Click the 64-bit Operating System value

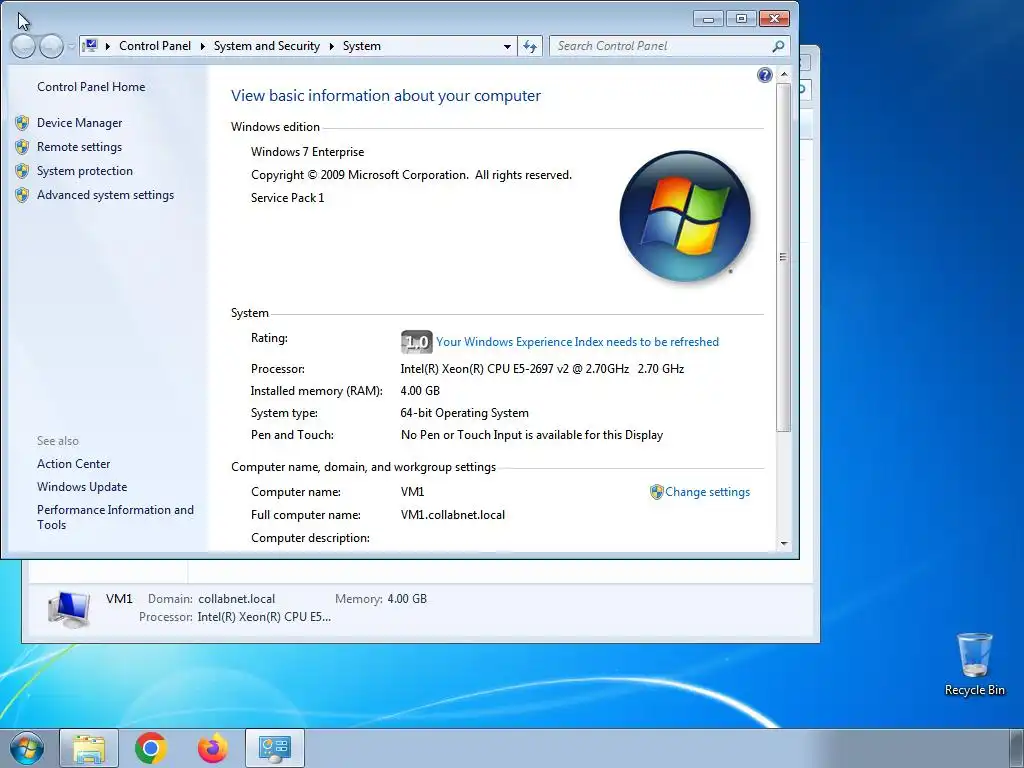point(464,413)
